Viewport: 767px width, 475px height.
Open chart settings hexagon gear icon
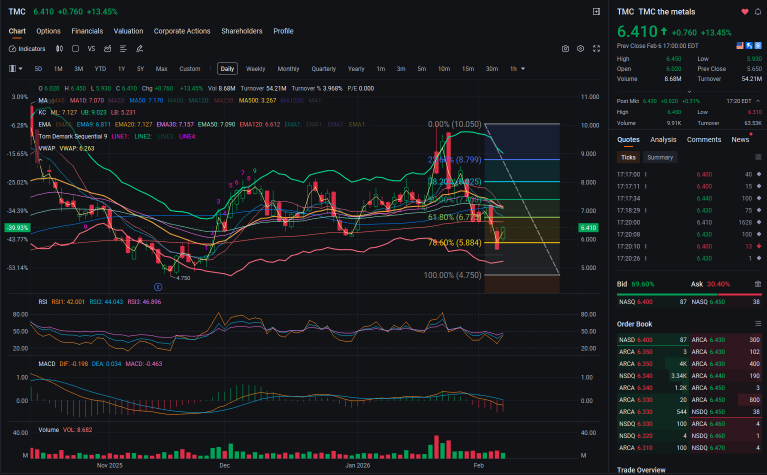pyautogui.click(x=581, y=49)
